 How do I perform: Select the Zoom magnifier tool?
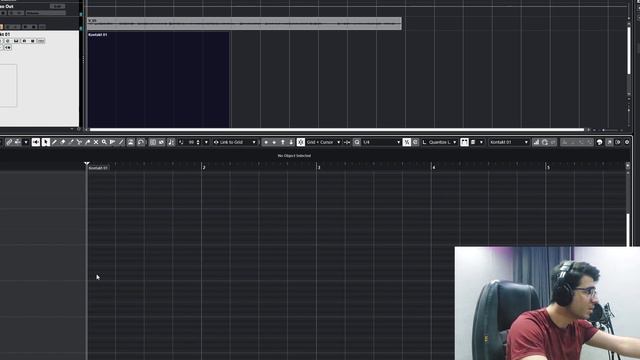pos(104,142)
